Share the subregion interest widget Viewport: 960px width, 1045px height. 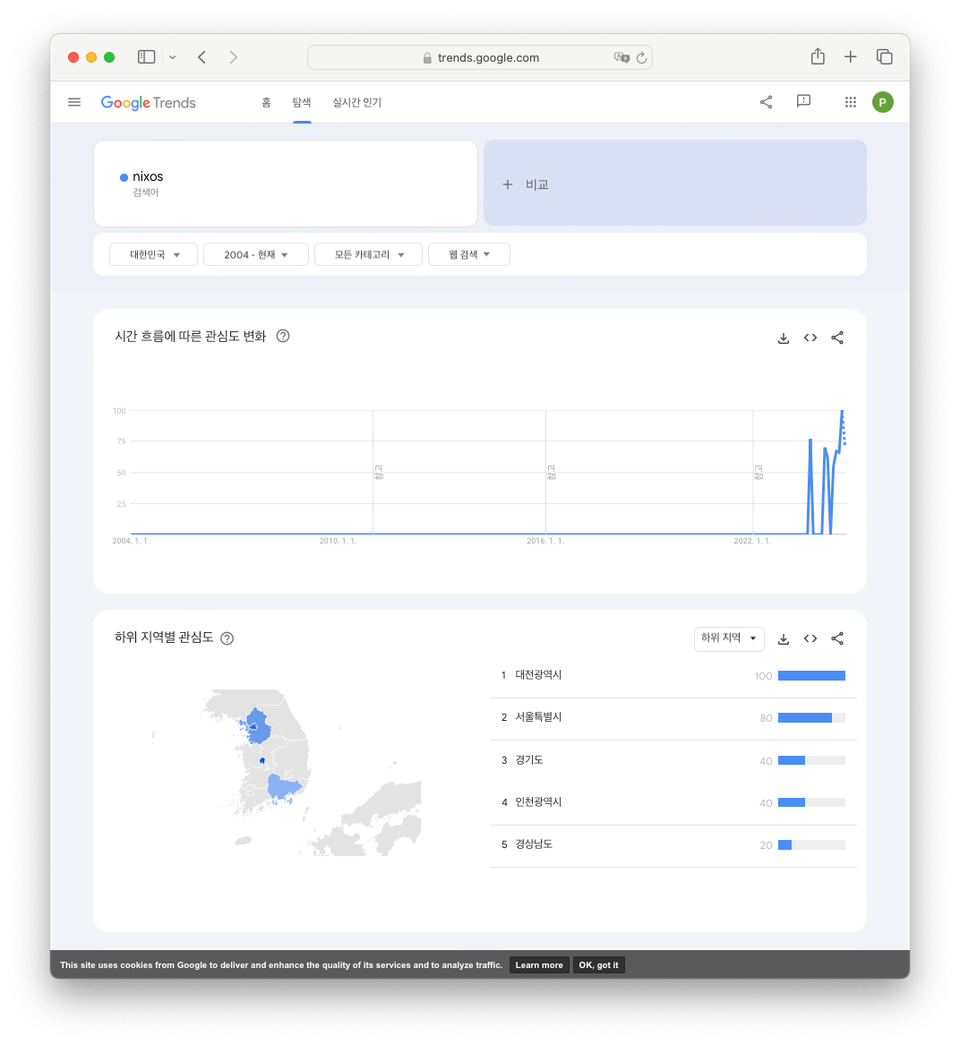coord(837,638)
